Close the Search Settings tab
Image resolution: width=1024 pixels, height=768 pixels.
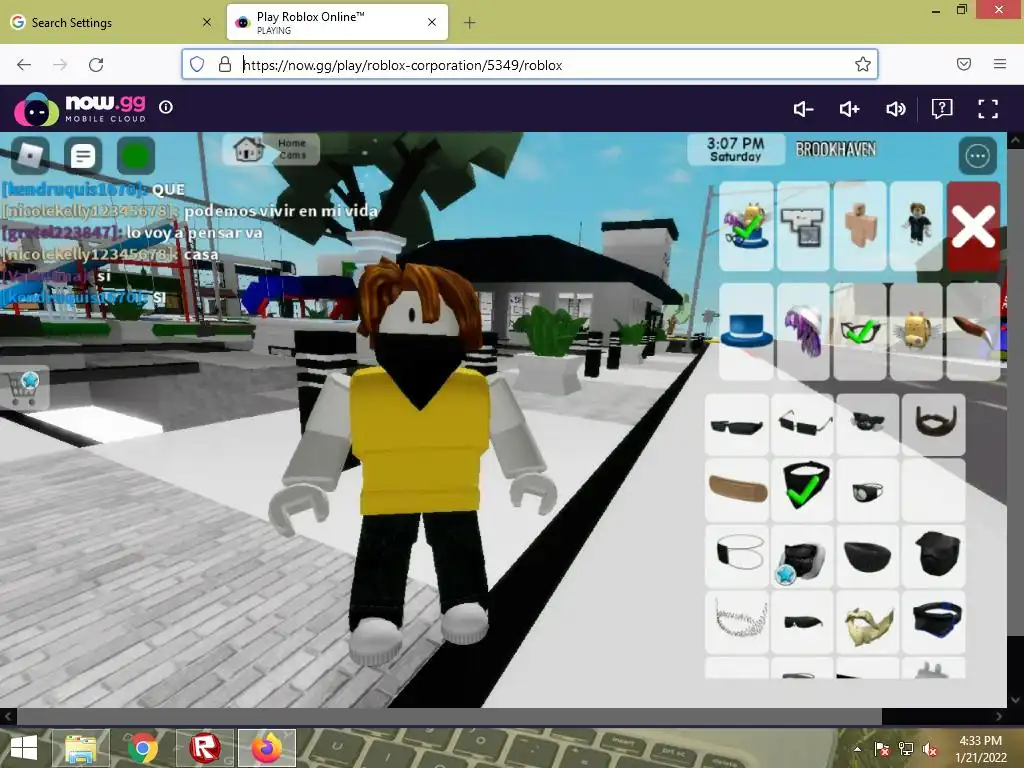207,23
